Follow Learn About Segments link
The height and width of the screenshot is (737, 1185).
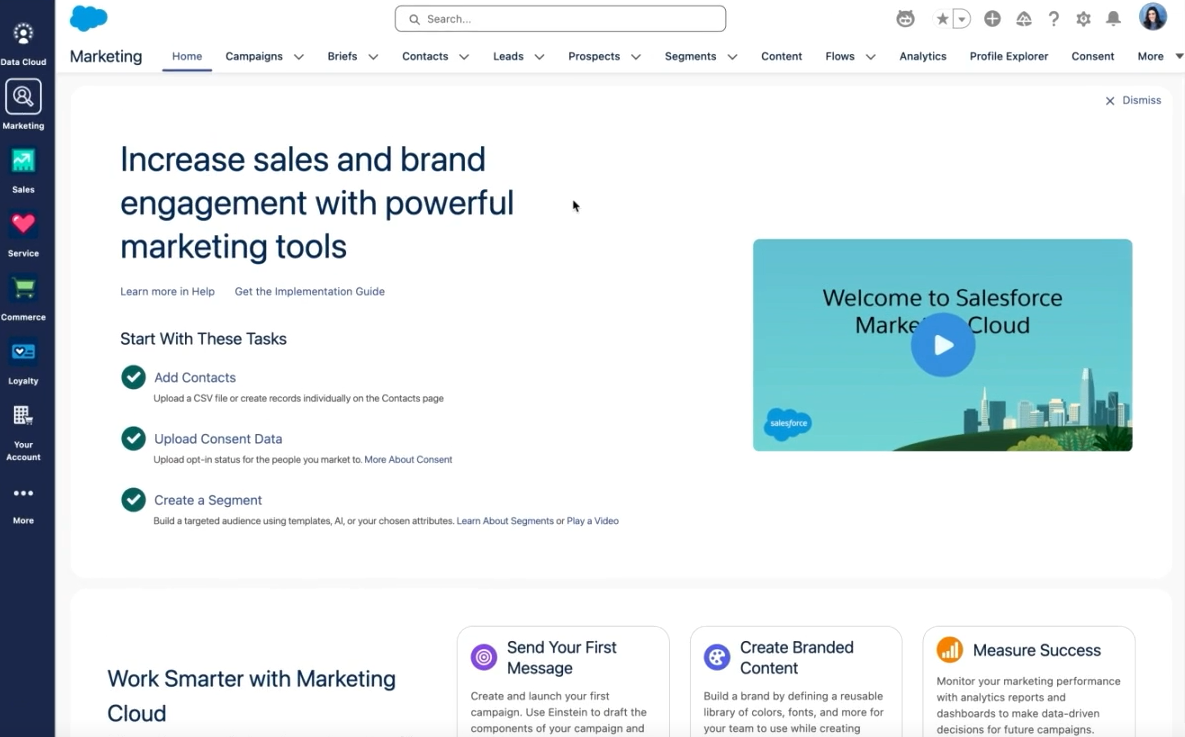(x=505, y=521)
